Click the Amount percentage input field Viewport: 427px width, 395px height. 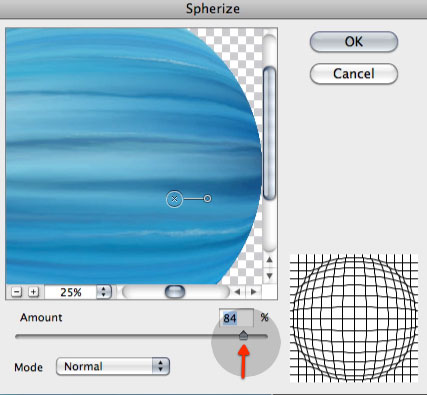pyautogui.click(x=236, y=318)
